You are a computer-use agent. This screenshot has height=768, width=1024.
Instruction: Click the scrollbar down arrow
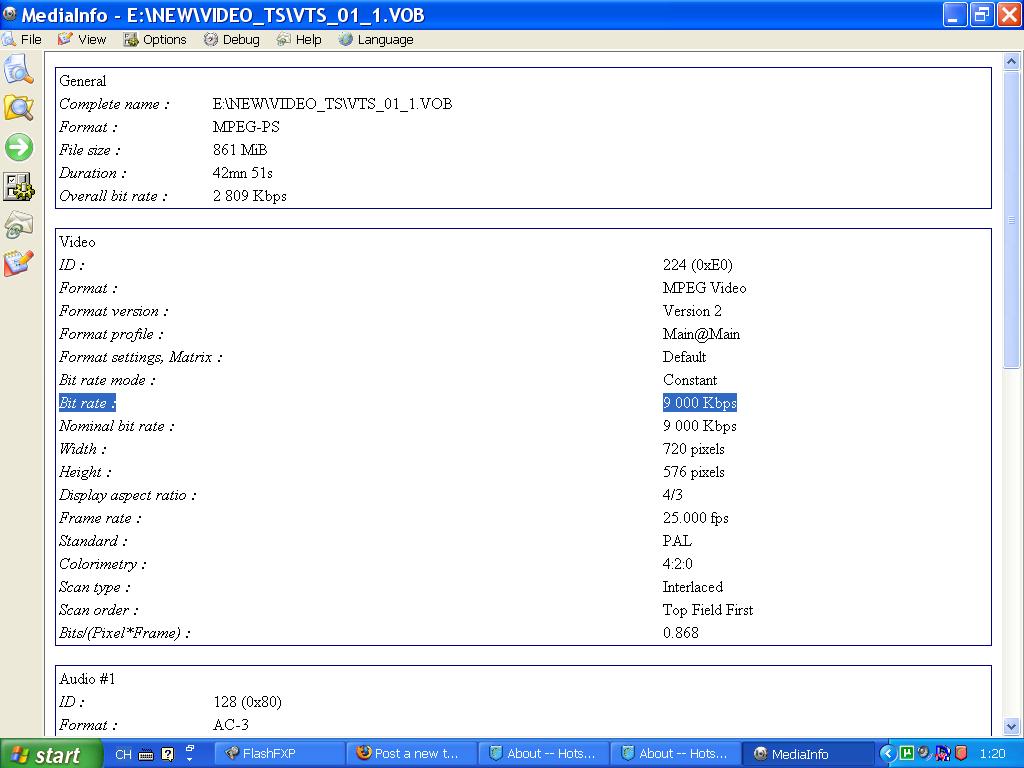(x=1011, y=726)
